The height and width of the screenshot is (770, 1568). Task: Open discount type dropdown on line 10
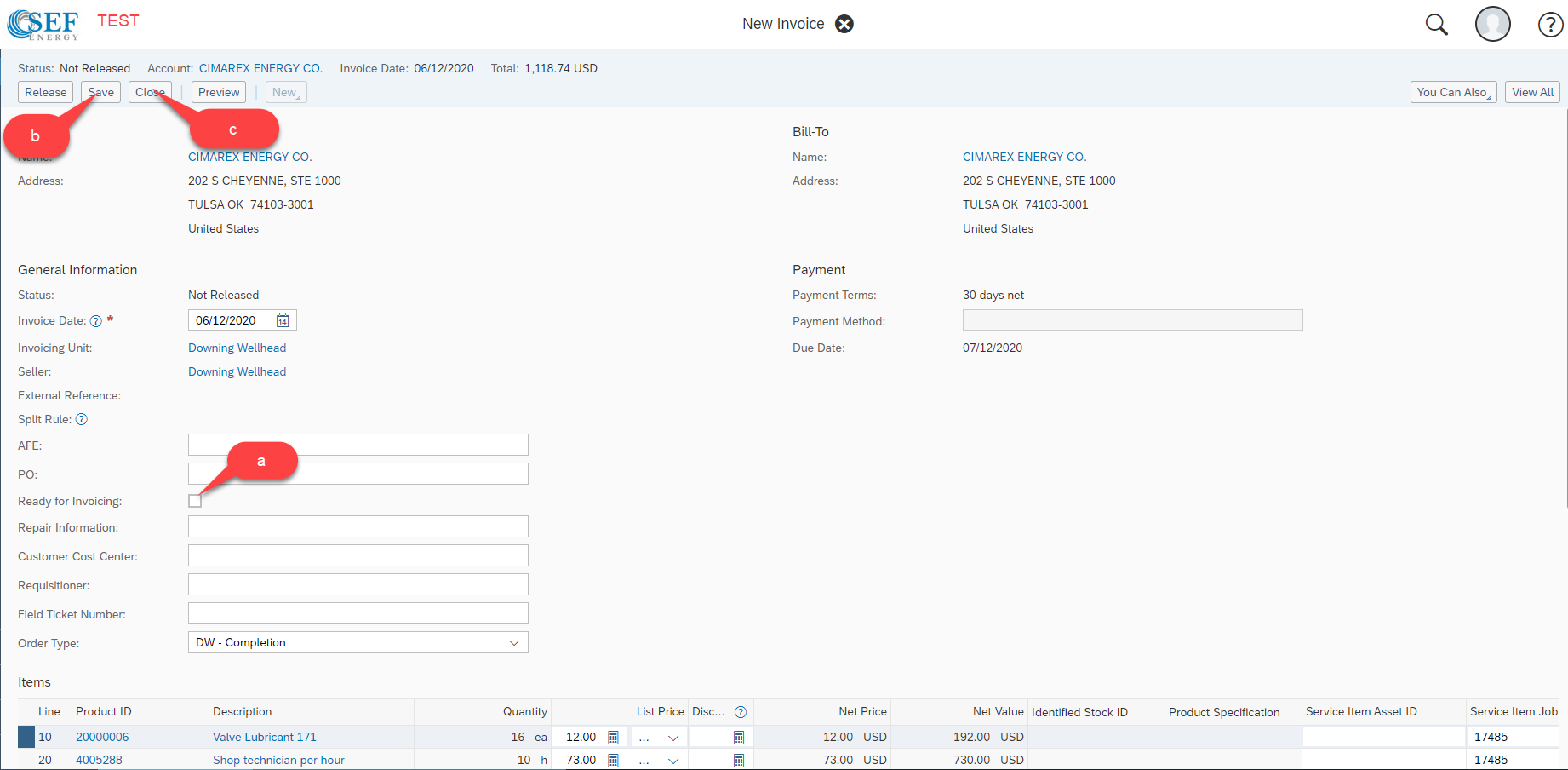point(673,738)
